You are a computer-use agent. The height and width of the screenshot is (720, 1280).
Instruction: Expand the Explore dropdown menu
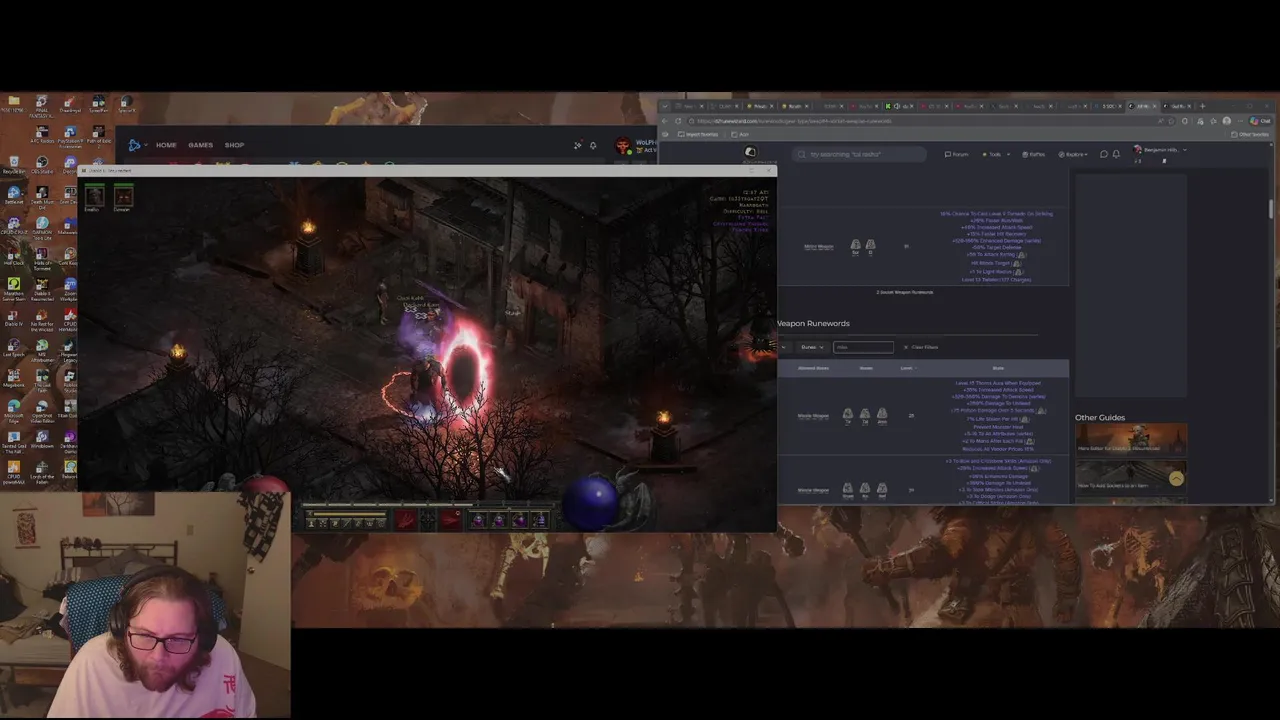(1073, 154)
